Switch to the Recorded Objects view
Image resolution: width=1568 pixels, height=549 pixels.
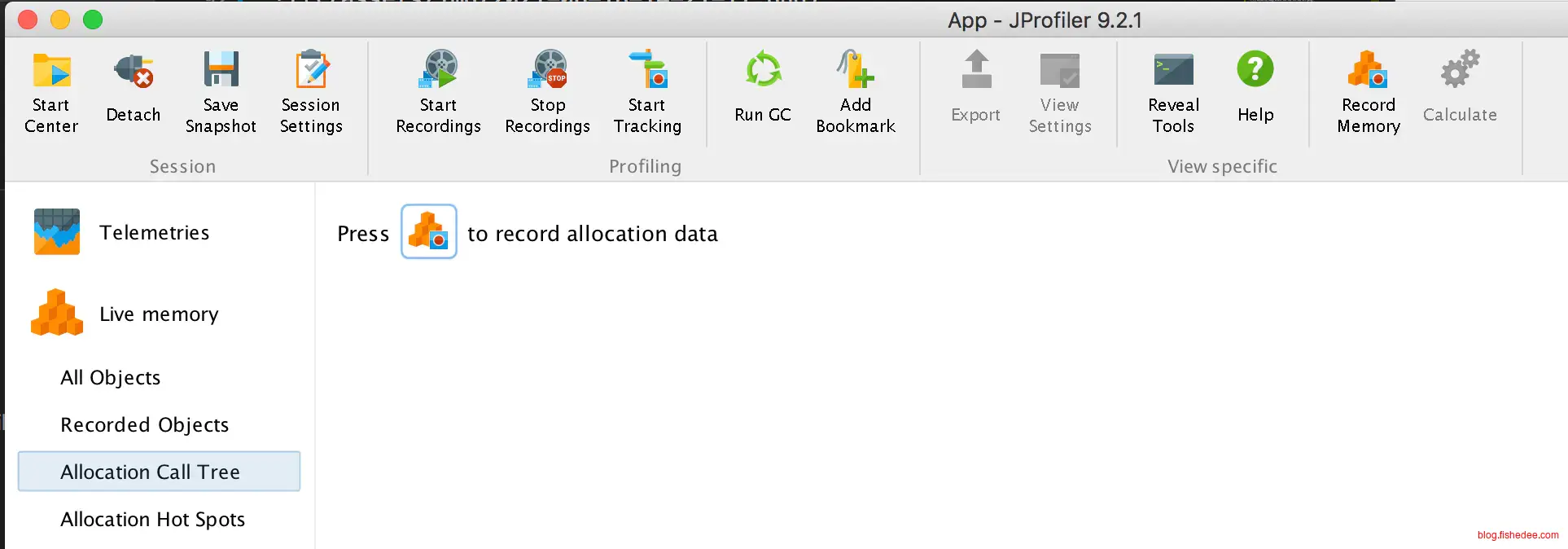pos(145,425)
